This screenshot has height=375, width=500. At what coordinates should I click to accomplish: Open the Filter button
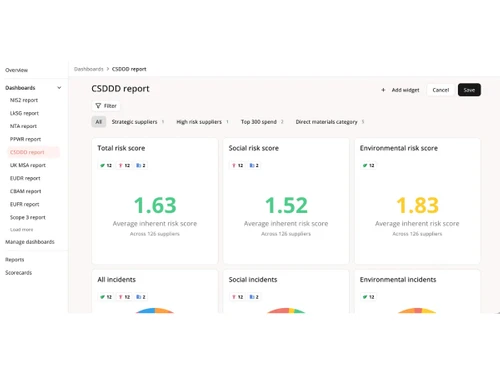pos(106,106)
